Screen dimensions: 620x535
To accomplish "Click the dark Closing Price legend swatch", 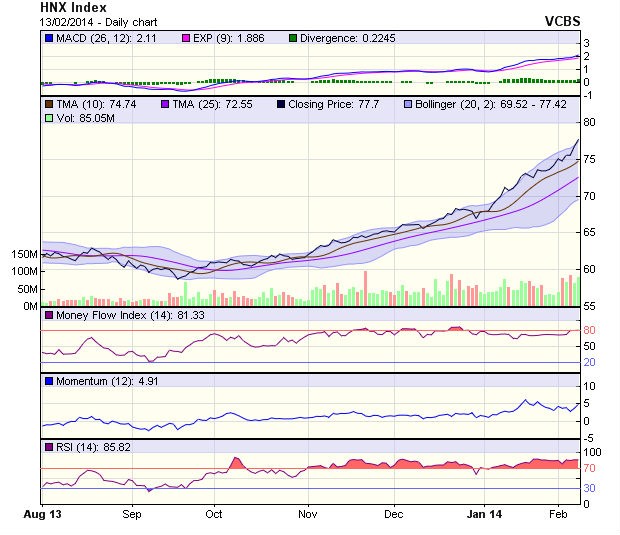I will [281, 103].
